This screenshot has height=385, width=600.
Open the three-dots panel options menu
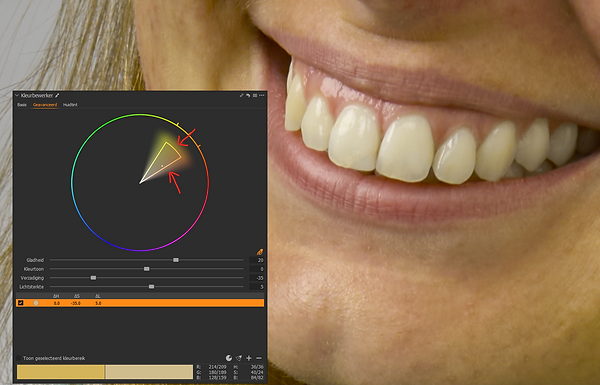coord(262,95)
